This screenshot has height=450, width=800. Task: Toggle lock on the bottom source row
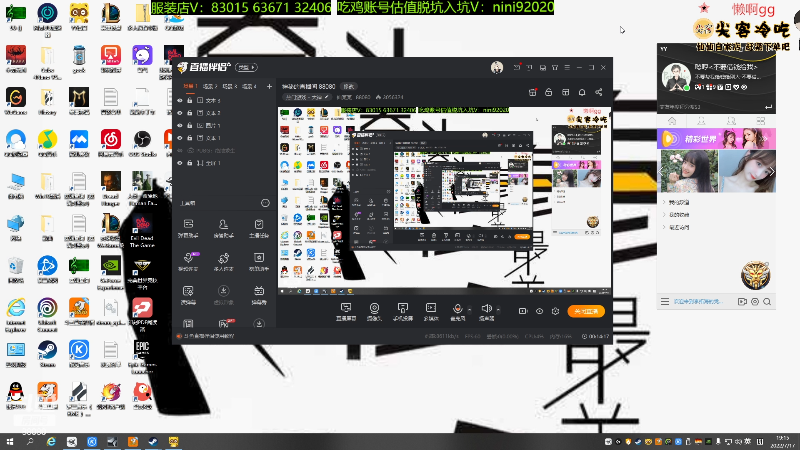pyautogui.click(x=189, y=163)
